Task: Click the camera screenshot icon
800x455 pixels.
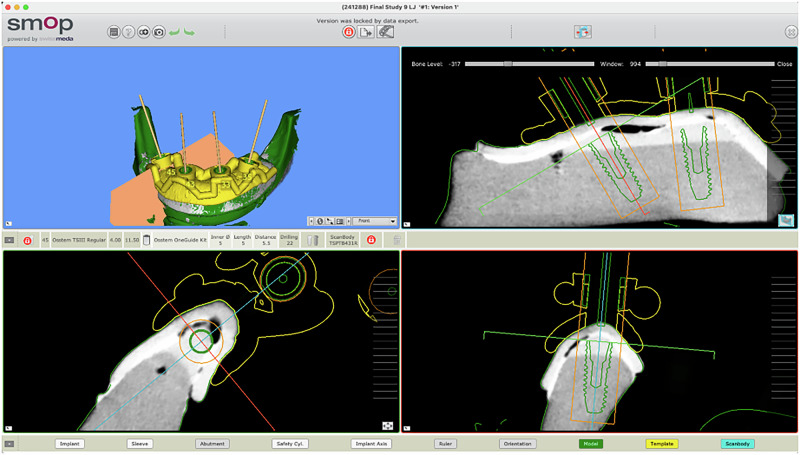Action: (x=159, y=32)
